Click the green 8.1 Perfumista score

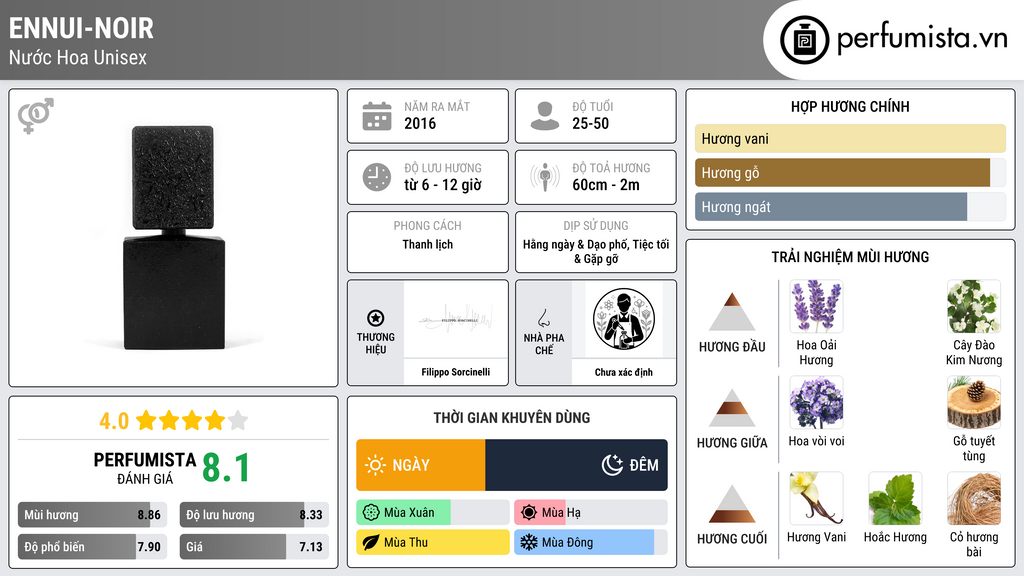point(226,468)
